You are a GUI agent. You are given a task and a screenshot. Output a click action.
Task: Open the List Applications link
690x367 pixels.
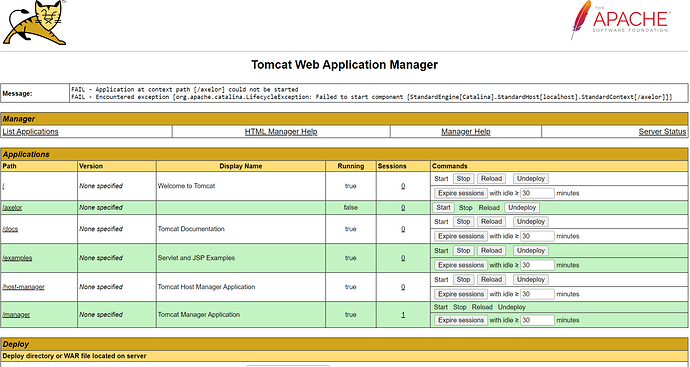pos(30,132)
